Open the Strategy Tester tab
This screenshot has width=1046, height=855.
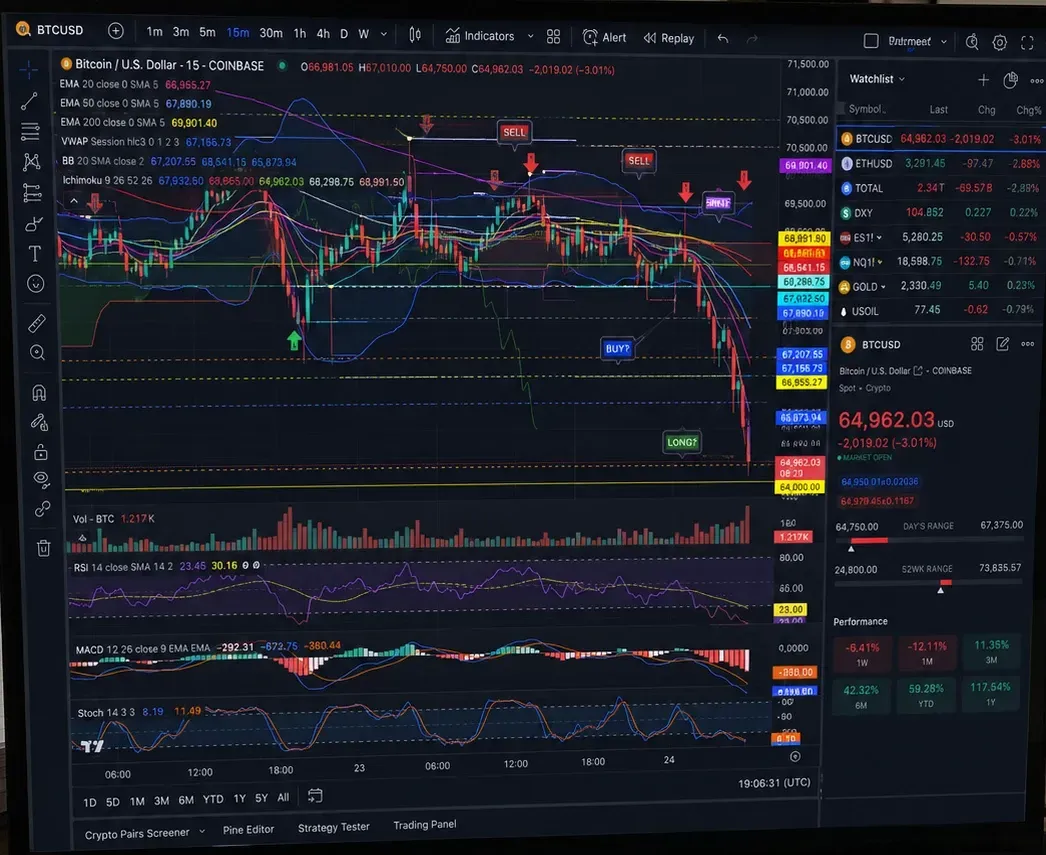click(x=334, y=827)
